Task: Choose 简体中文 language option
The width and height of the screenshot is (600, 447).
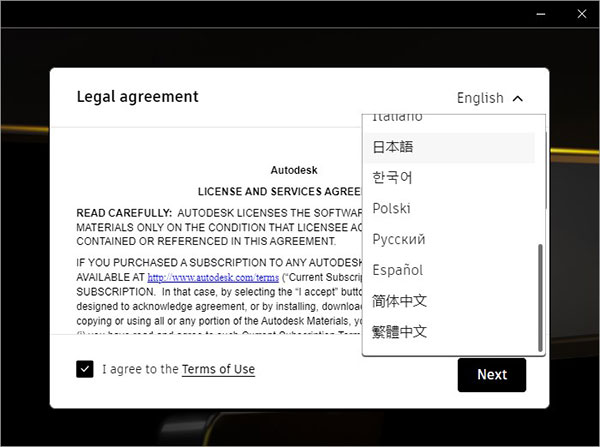Action: click(449, 301)
